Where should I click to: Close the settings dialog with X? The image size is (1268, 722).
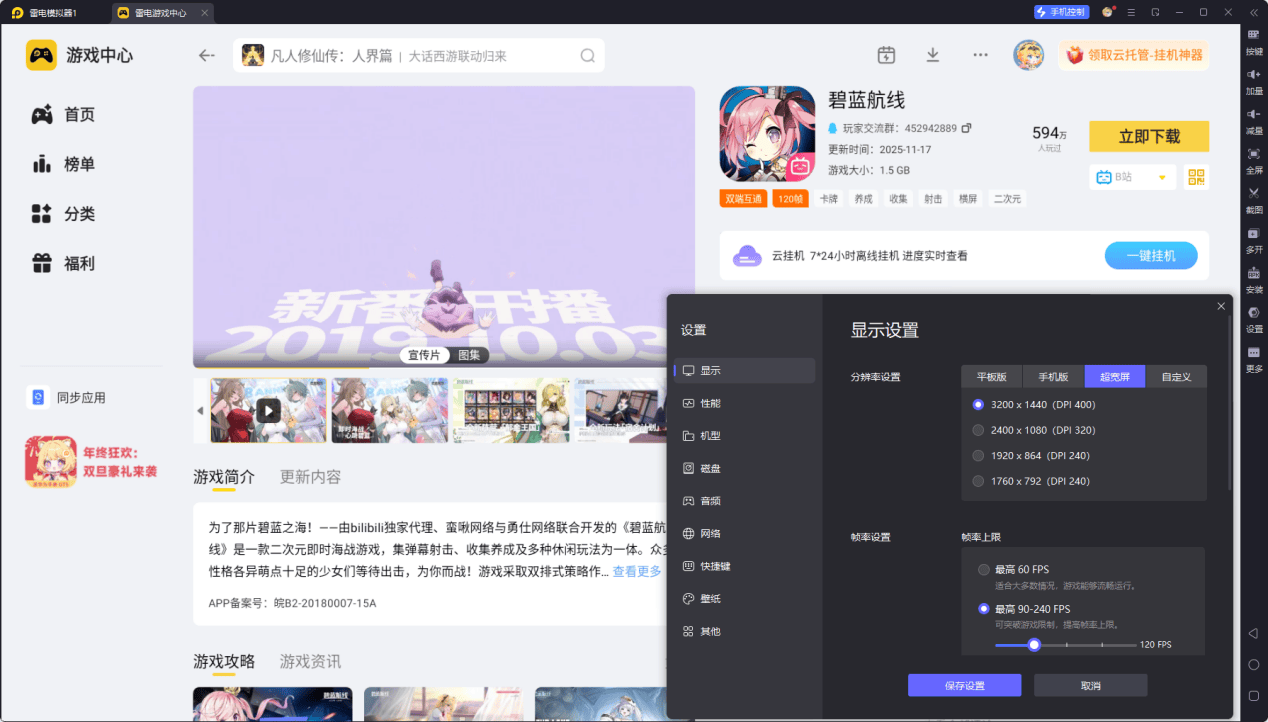coord(1220,306)
